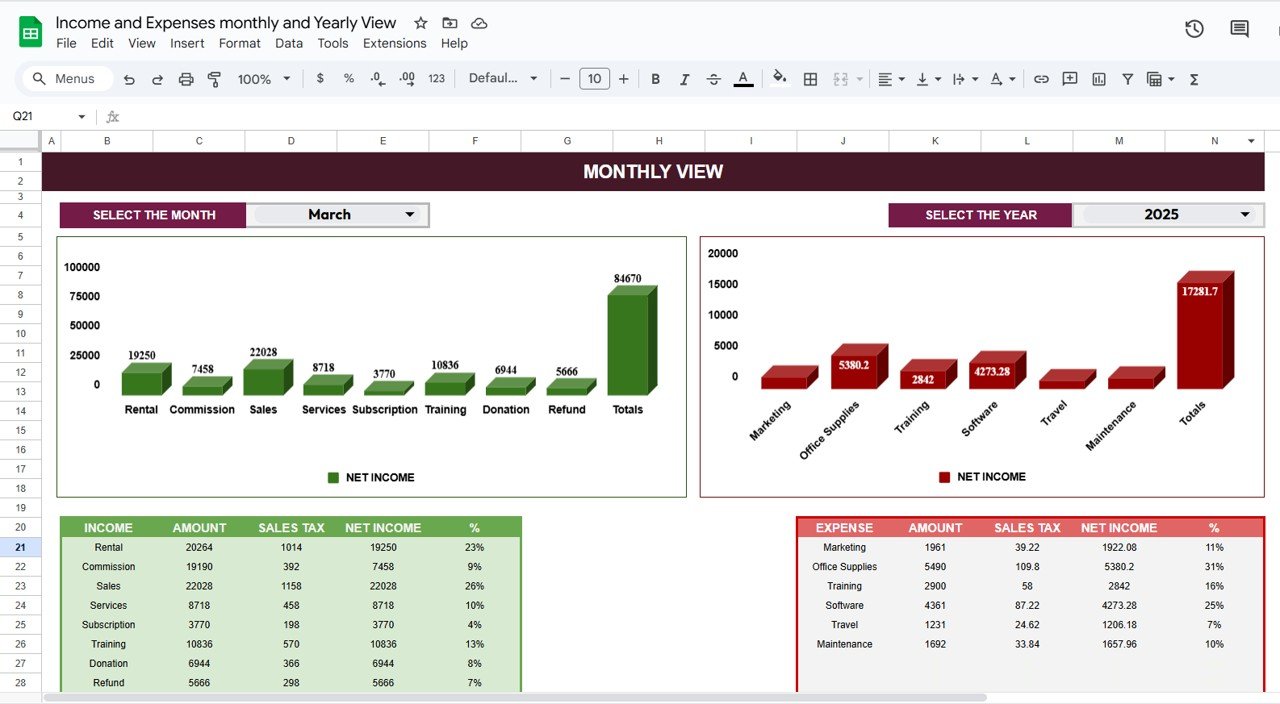Star this spreadsheet document
Viewport: 1280px width, 704px height.
[x=421, y=23]
